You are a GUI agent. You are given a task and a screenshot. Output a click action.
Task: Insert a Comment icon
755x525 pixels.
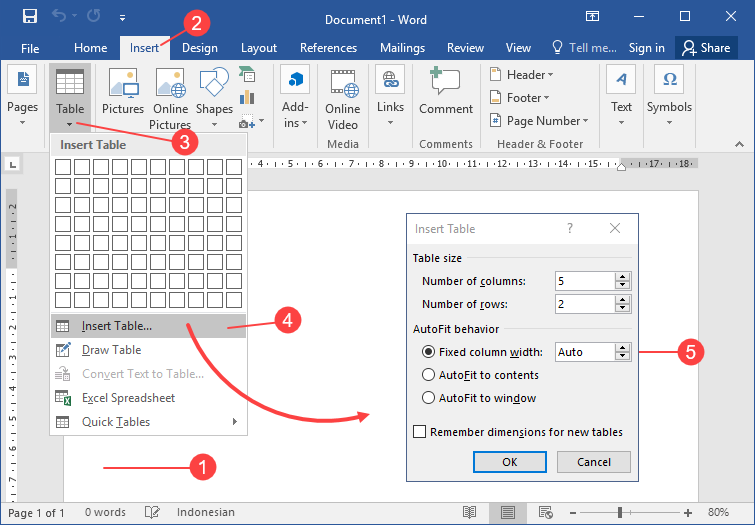[445, 80]
